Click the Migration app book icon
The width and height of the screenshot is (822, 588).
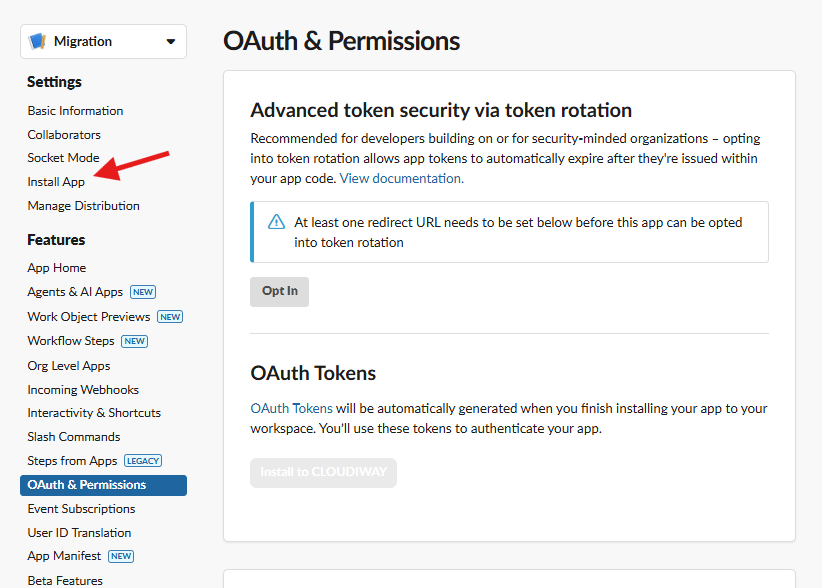(x=38, y=42)
